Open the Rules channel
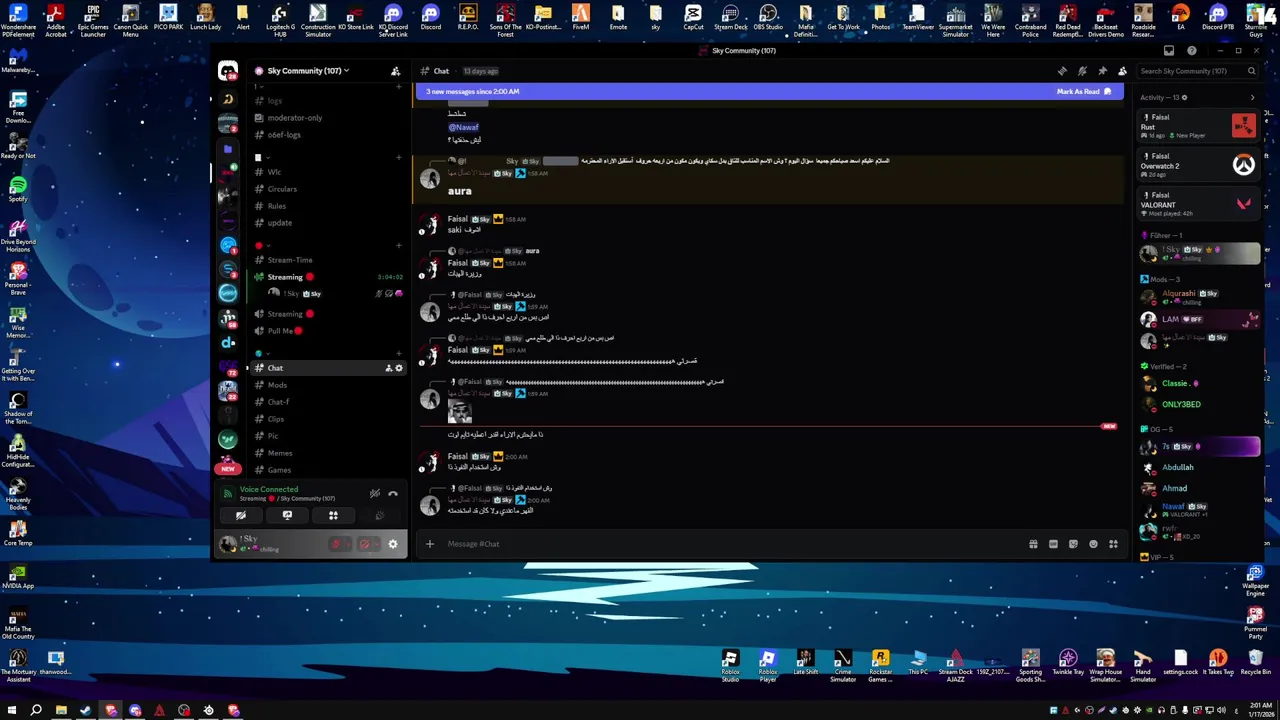 coord(328,206)
